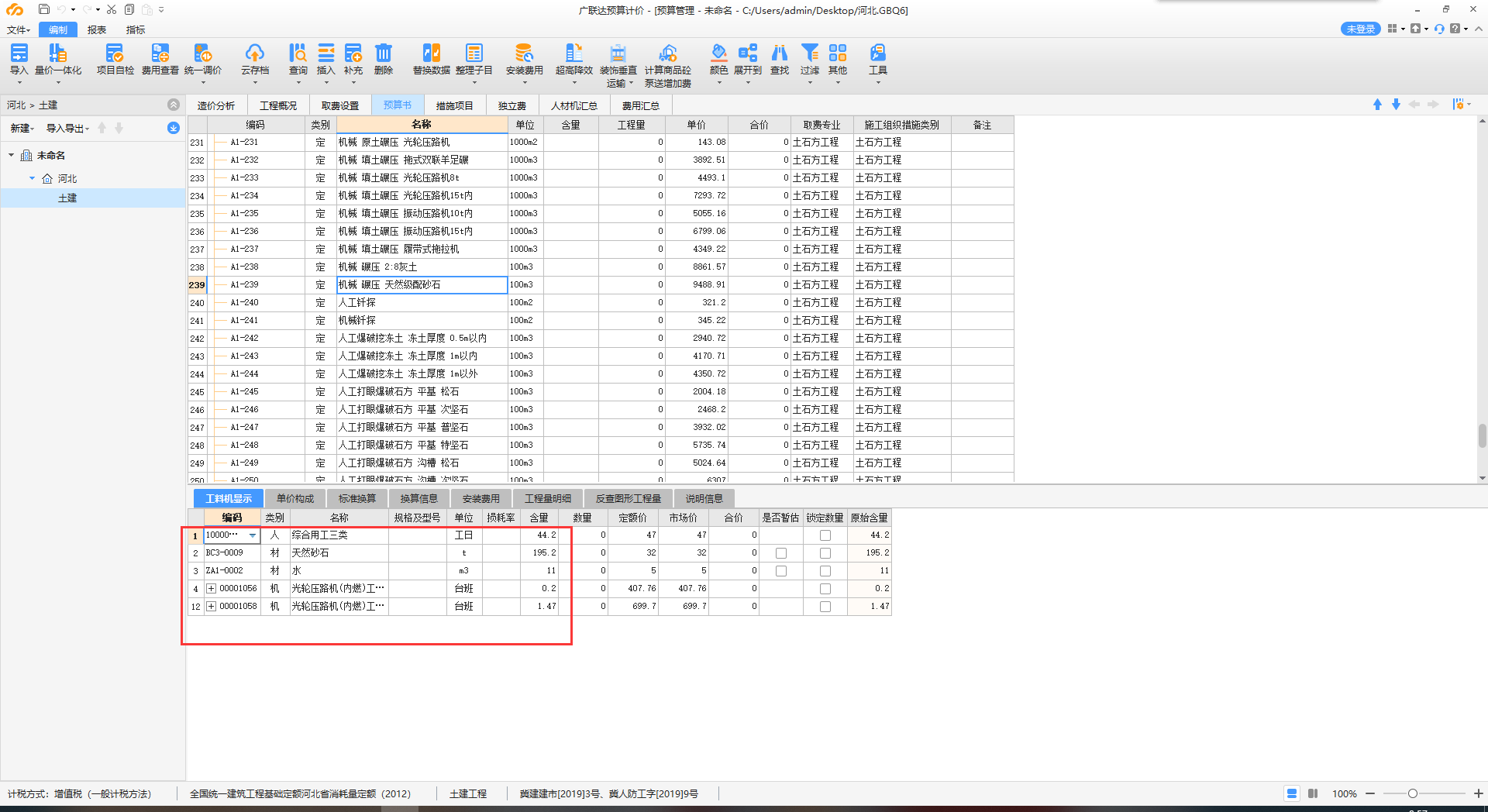Image resolution: width=1488 pixels, height=812 pixels.
Task: Click the zoom slider handle
Action: click(1413, 793)
